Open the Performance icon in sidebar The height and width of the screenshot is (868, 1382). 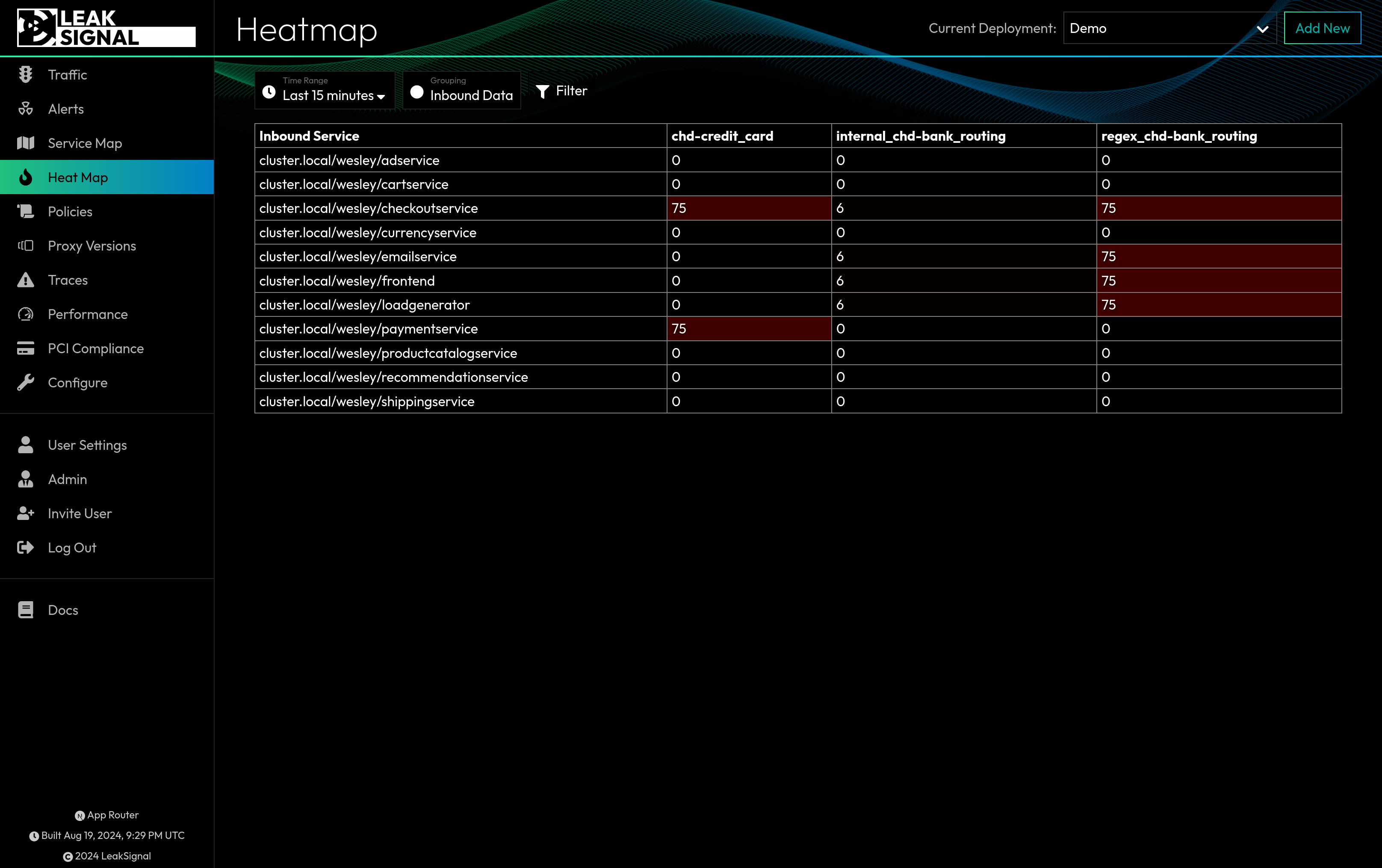27,314
